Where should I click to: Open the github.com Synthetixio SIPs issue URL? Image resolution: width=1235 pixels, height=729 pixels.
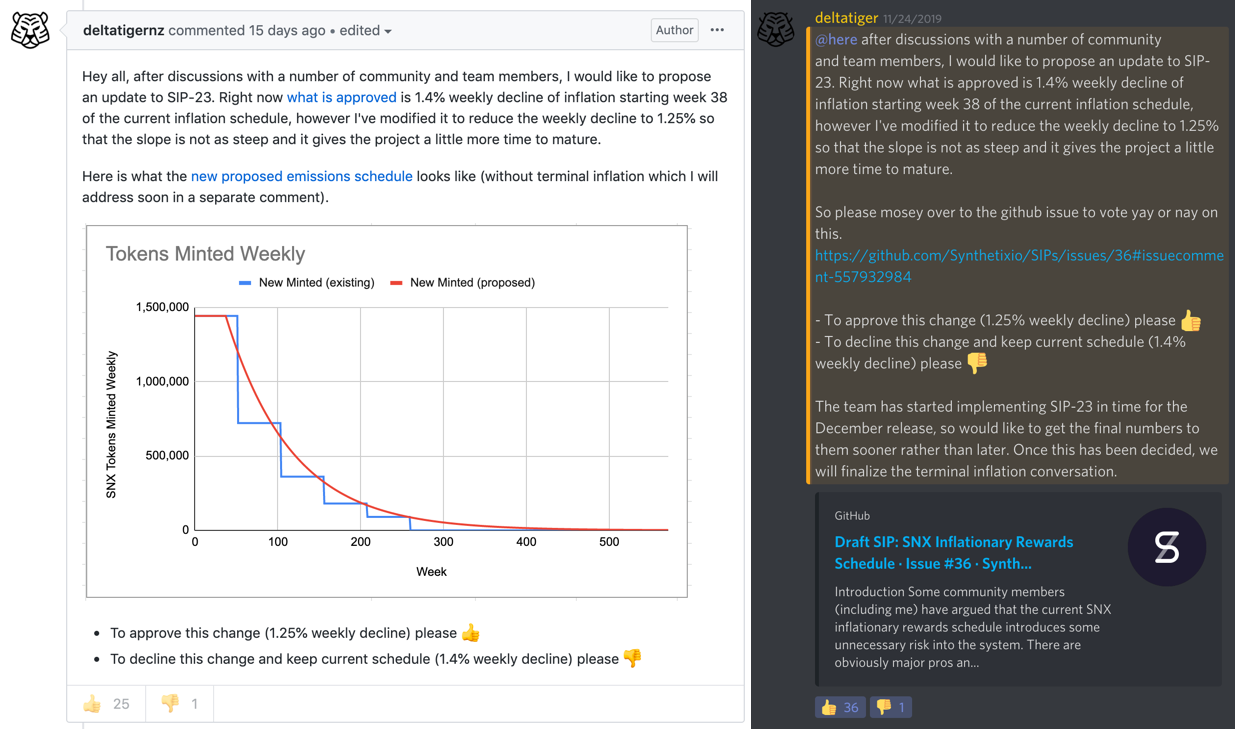click(x=1019, y=266)
